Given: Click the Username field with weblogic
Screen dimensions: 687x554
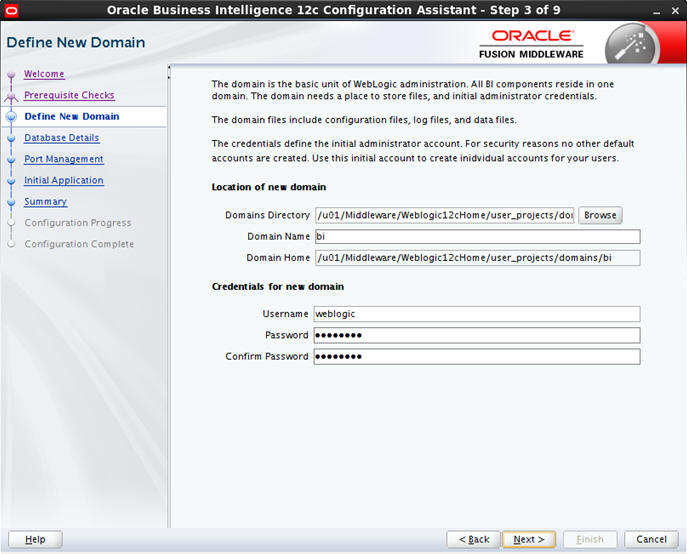Looking at the screenshot, I should pyautogui.click(x=477, y=314).
